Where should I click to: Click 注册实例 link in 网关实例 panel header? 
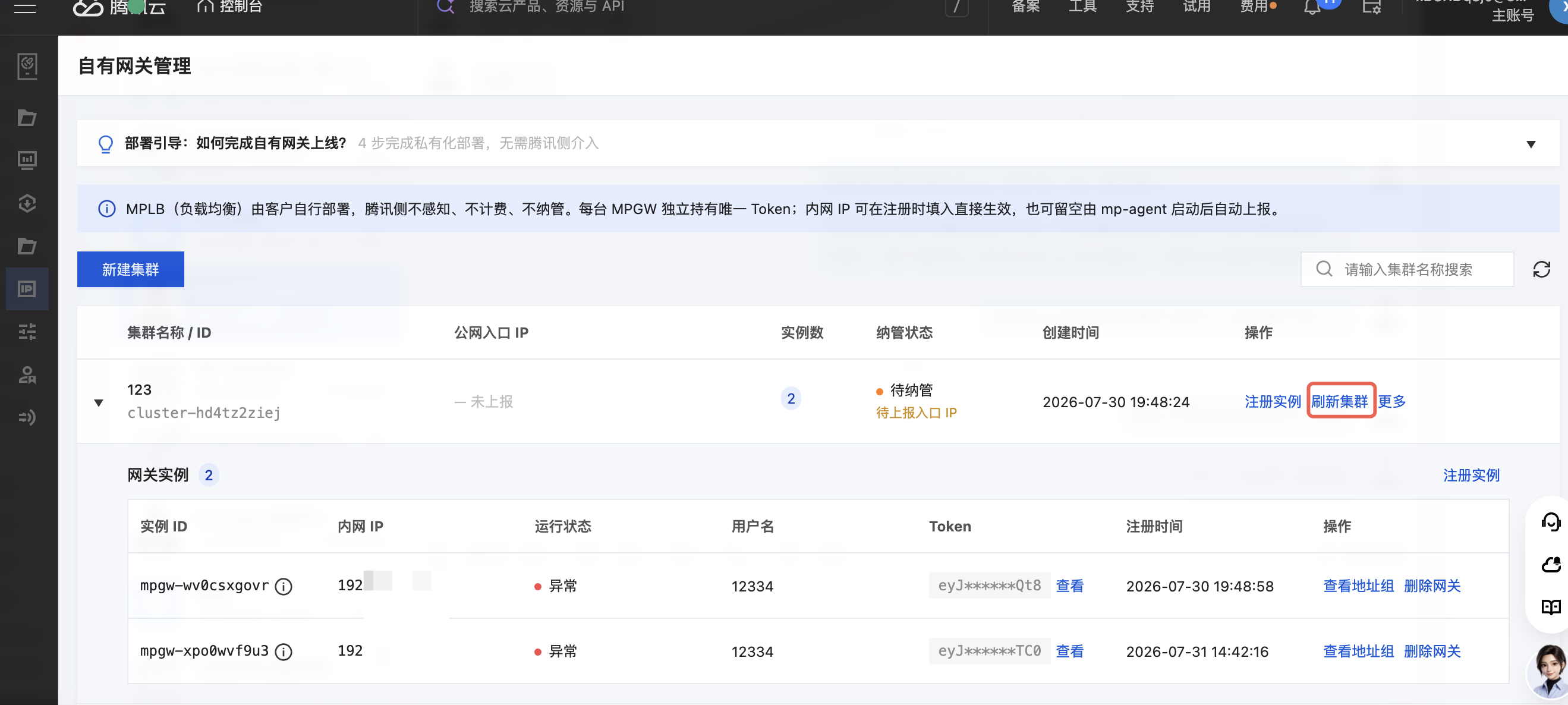1471,476
